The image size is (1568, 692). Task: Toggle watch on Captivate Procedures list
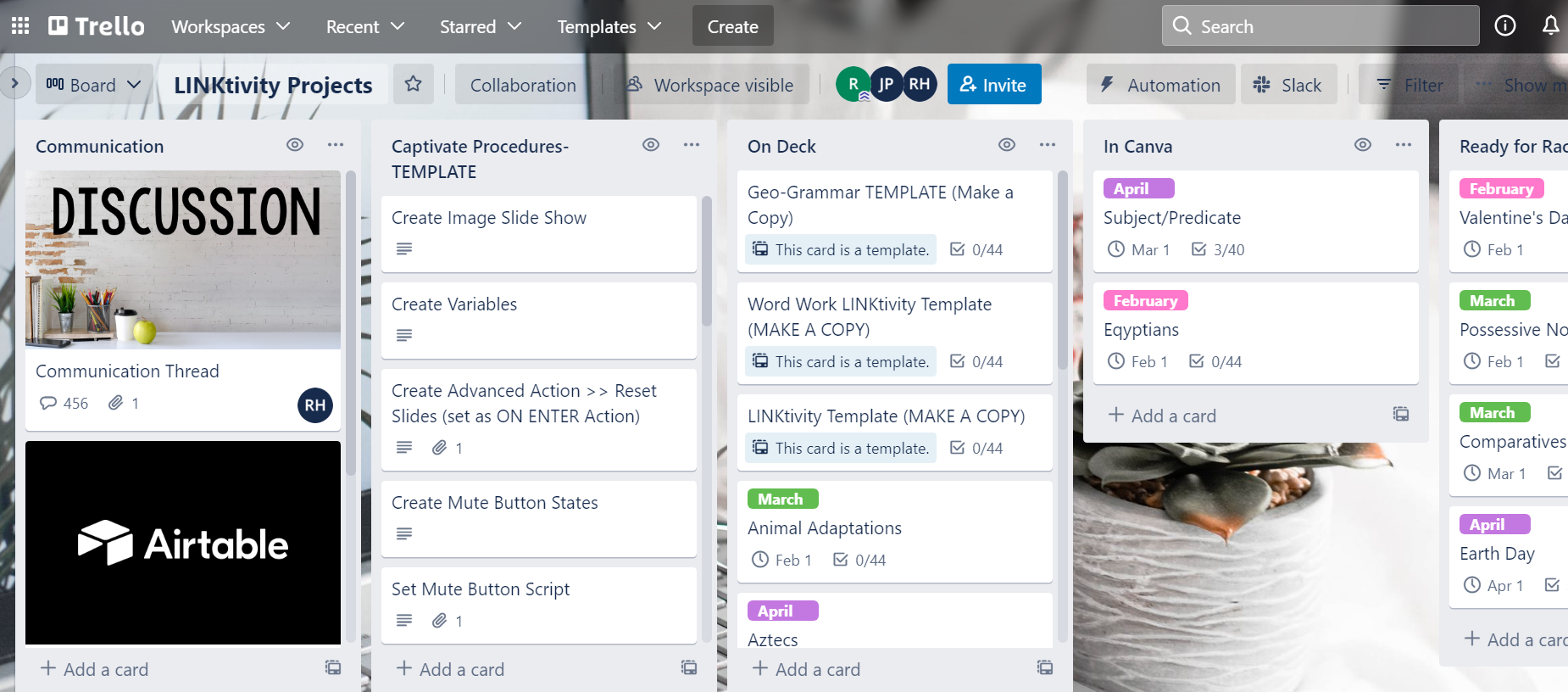pos(651,145)
